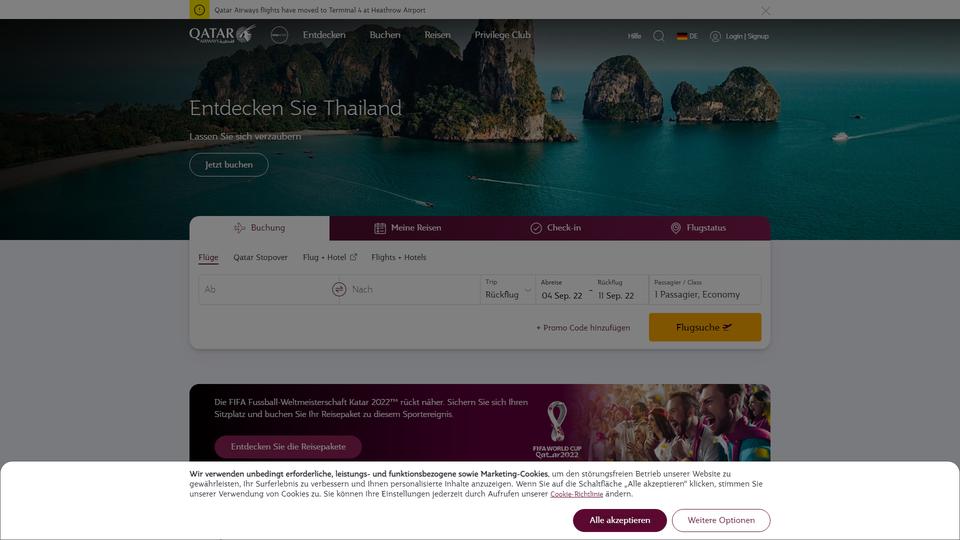Image resolution: width=960 pixels, height=540 pixels.
Task: Open the Entdecken menu
Action: [324, 35]
